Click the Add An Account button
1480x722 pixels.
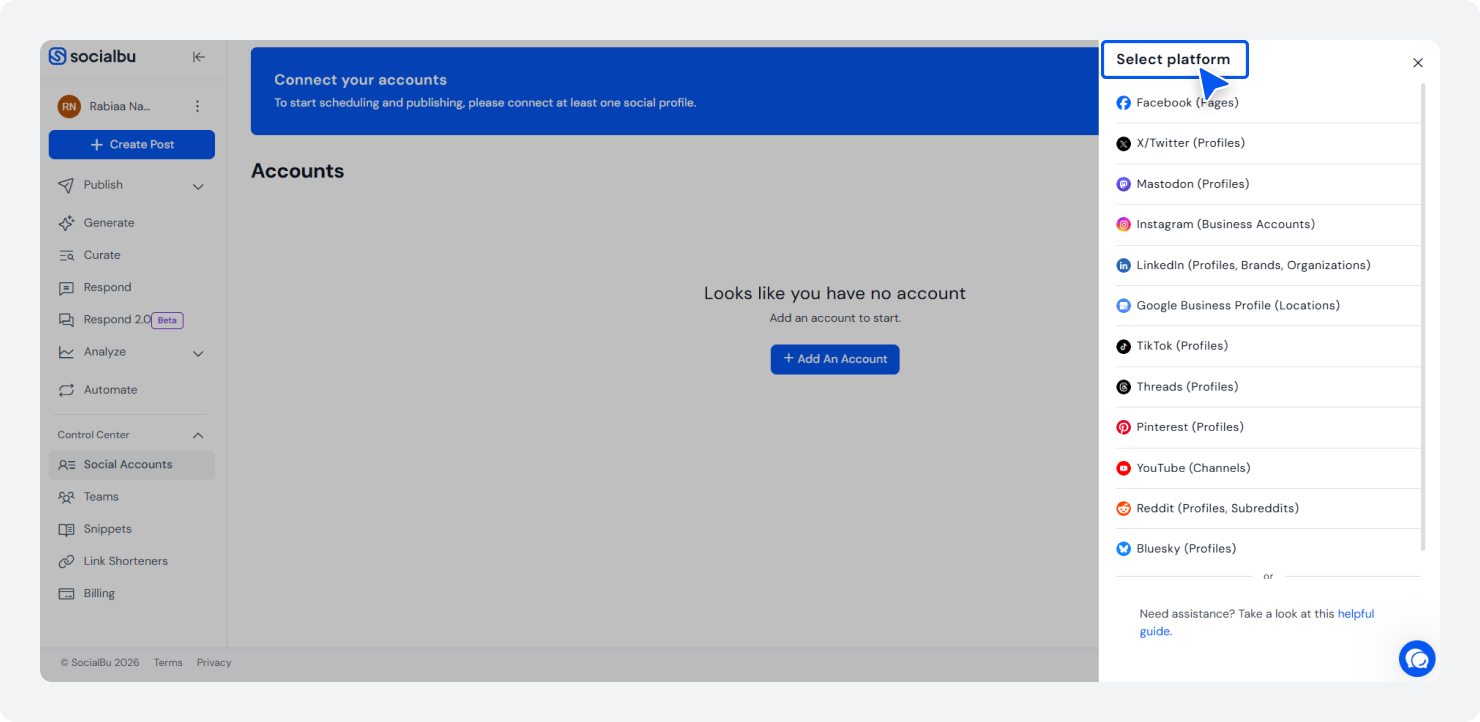click(x=835, y=359)
